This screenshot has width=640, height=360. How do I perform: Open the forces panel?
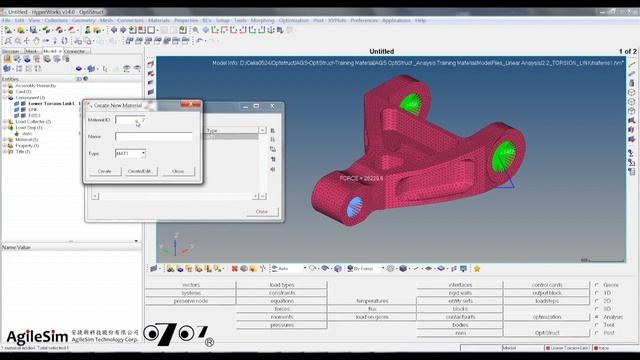coord(282,309)
